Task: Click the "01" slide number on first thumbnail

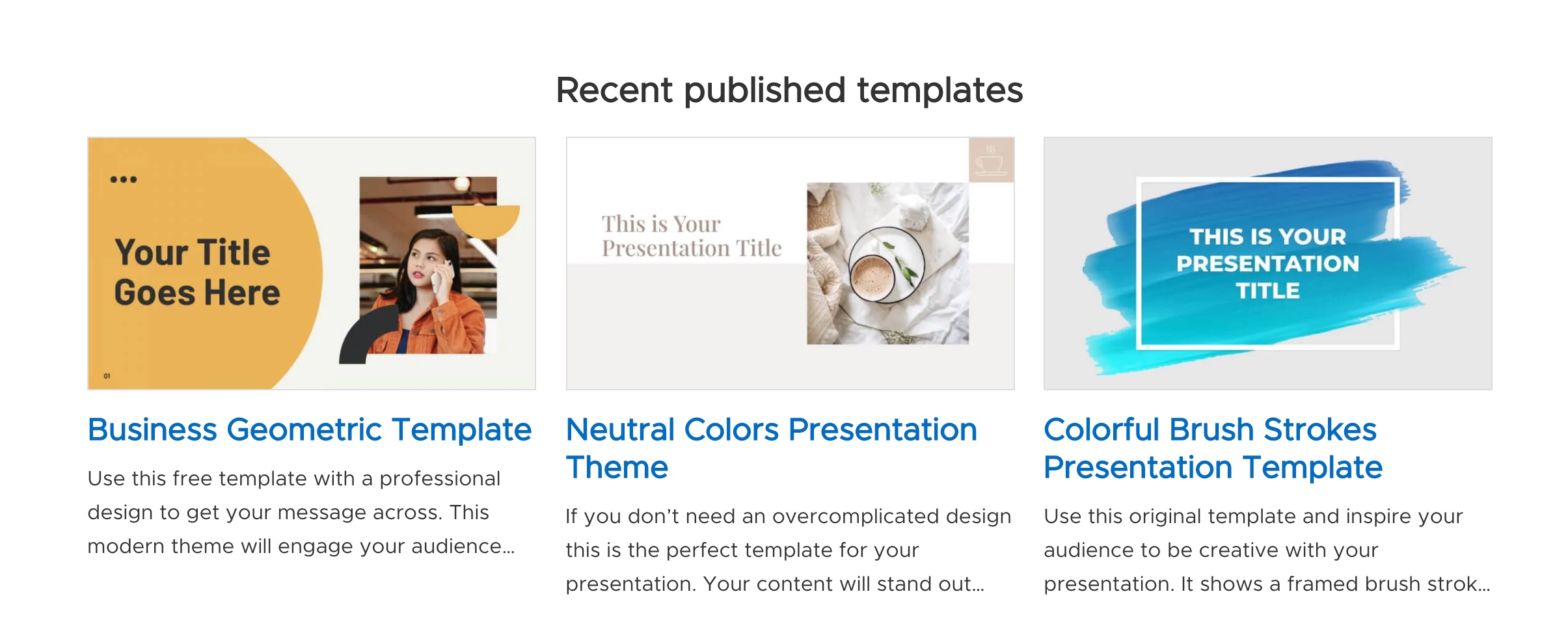Action: tap(107, 376)
